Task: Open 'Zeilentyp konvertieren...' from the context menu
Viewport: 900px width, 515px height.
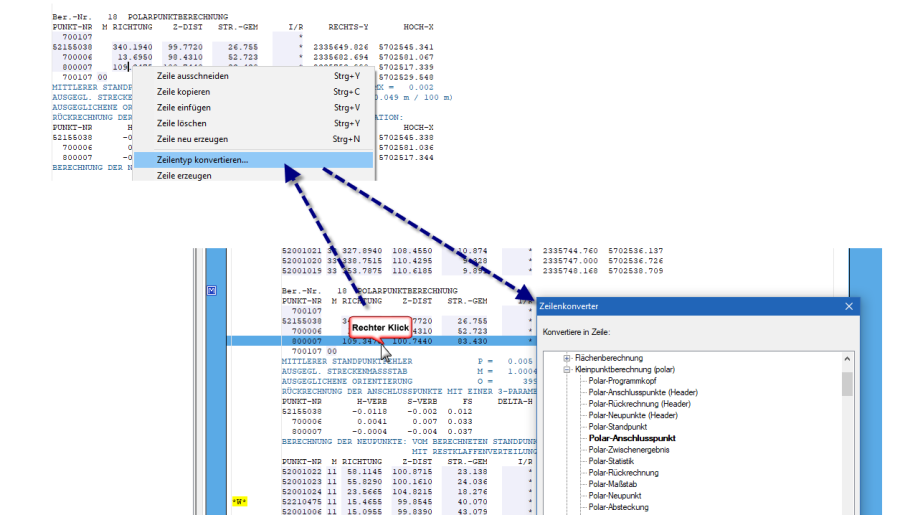Action: (x=202, y=159)
